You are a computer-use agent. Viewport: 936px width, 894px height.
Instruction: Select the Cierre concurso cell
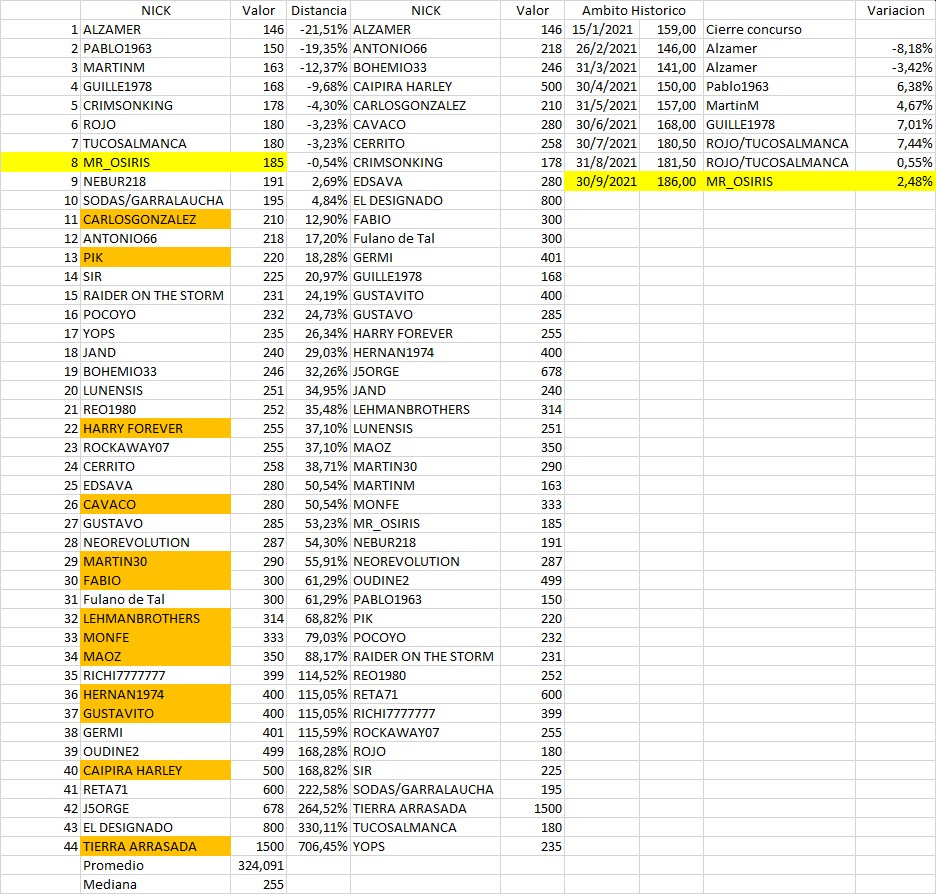point(753,29)
